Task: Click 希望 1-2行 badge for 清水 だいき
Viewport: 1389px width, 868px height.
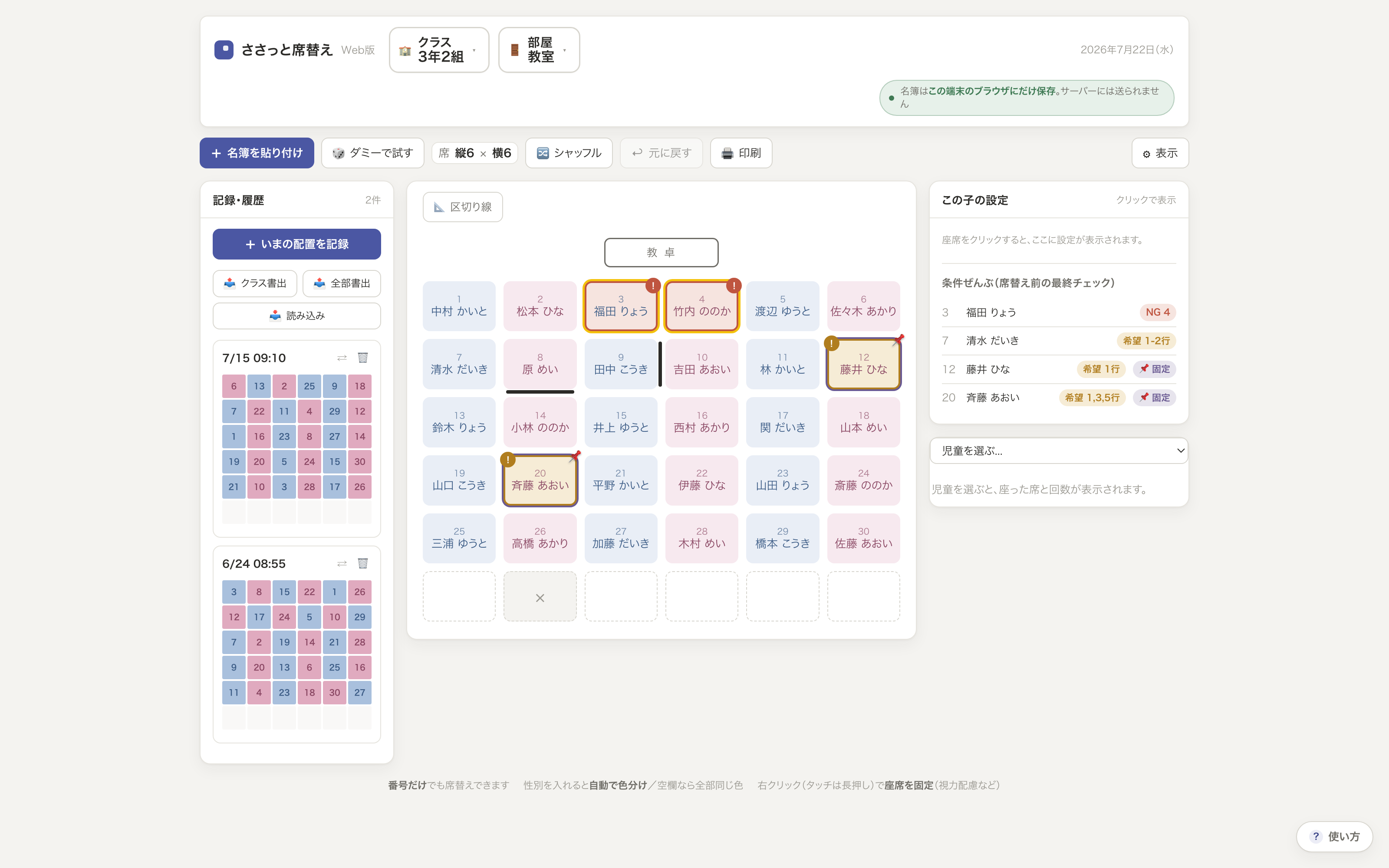Action: 1146,341
